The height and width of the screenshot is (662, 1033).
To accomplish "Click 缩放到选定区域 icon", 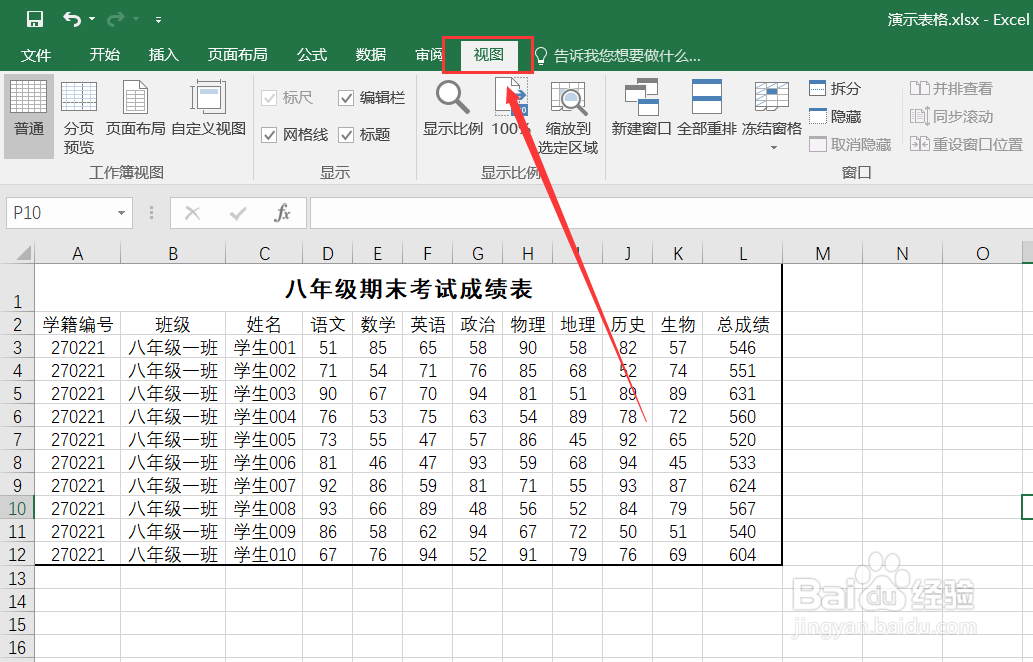I will click(568, 119).
